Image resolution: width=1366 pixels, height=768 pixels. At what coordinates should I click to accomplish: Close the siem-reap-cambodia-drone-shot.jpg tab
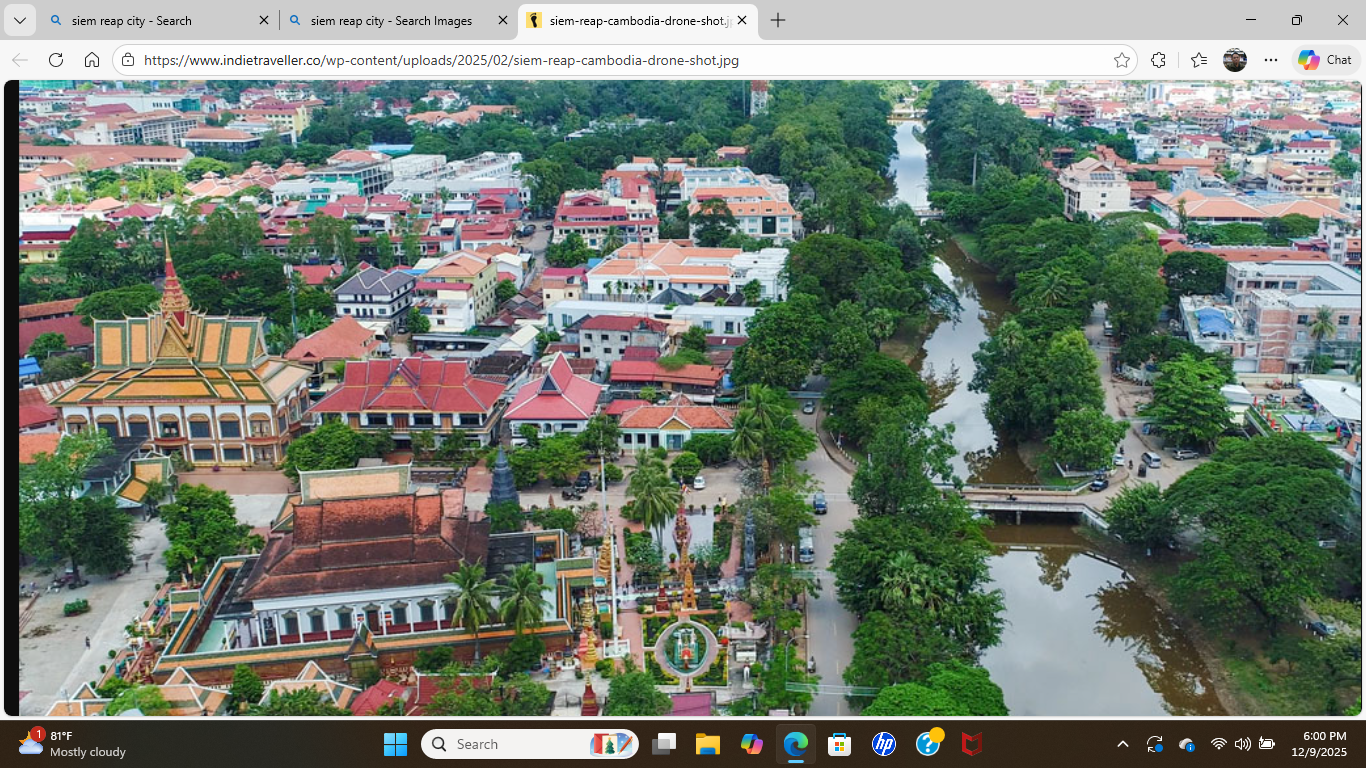[x=742, y=20]
